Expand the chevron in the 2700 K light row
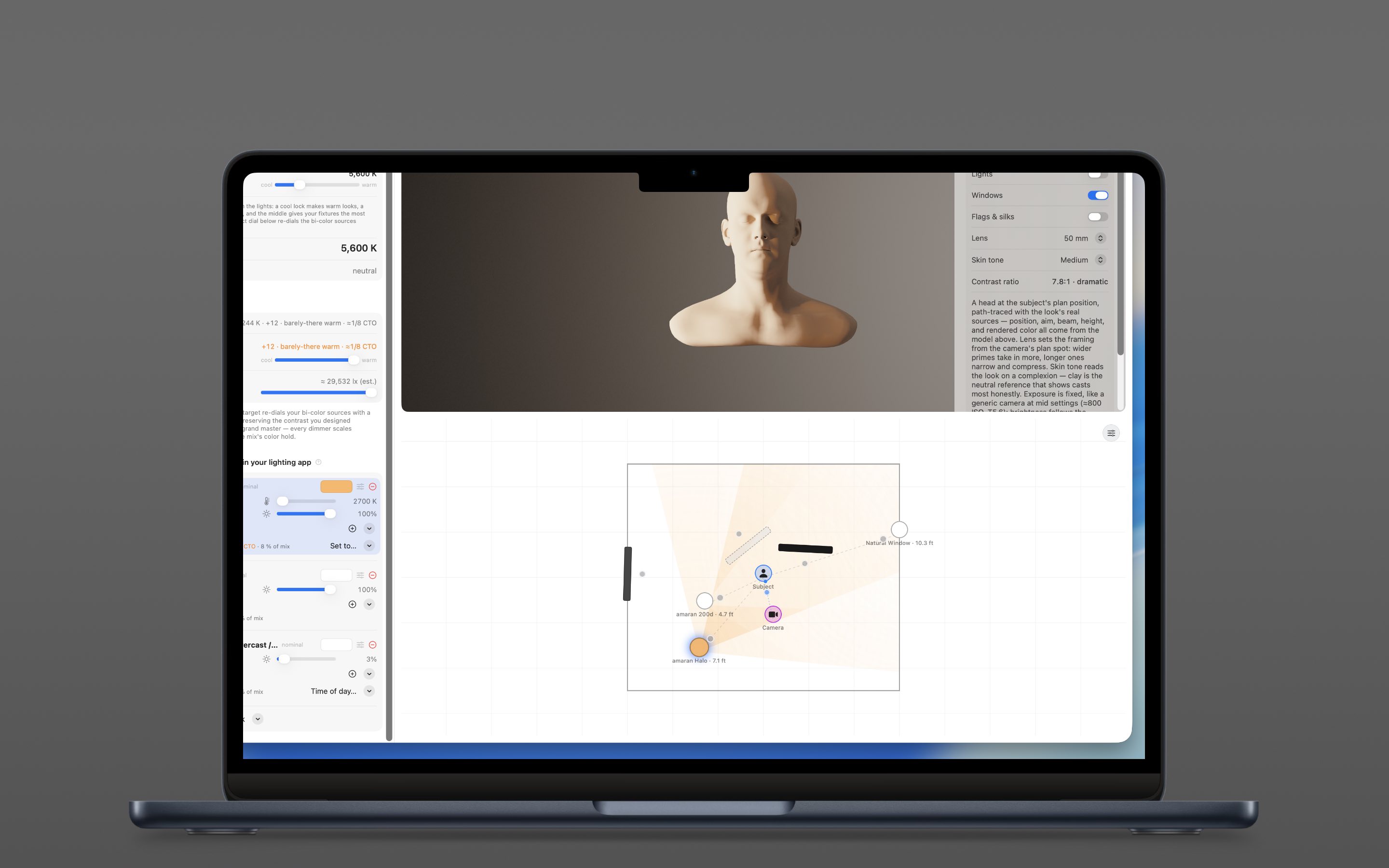 point(369,528)
